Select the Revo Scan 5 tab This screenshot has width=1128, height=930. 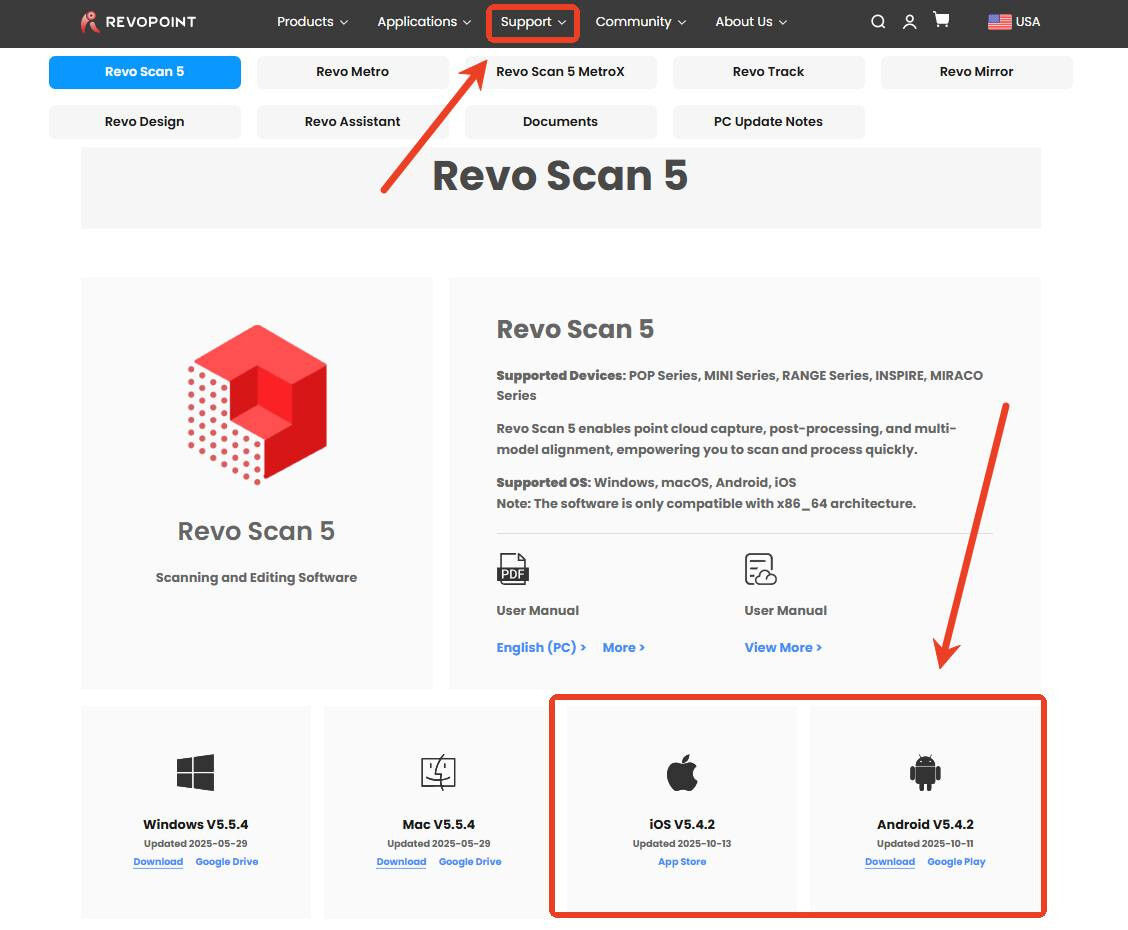(145, 72)
